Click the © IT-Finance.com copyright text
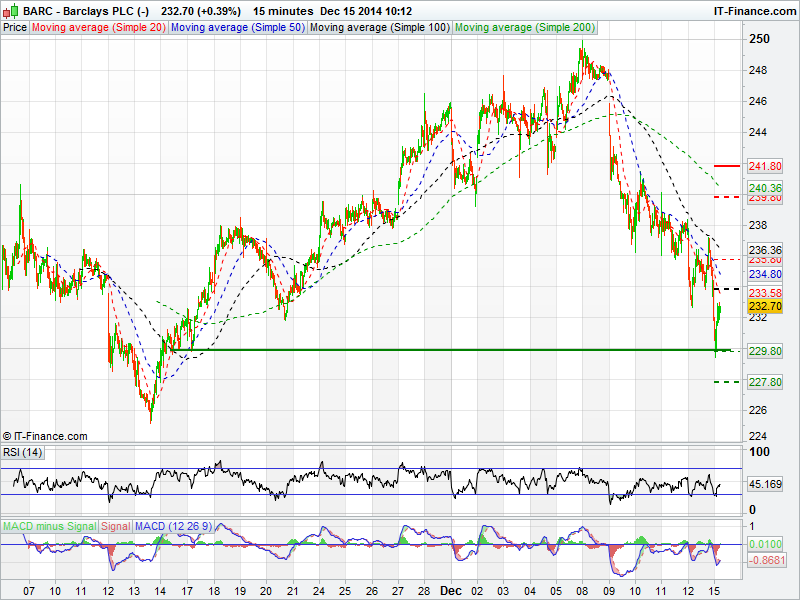 tap(45, 436)
